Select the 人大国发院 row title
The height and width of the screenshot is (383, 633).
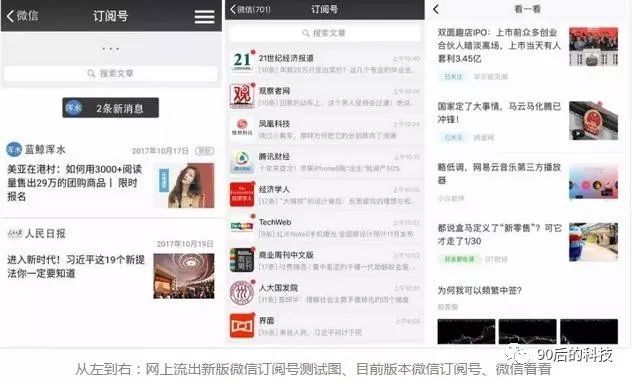pos(278,288)
